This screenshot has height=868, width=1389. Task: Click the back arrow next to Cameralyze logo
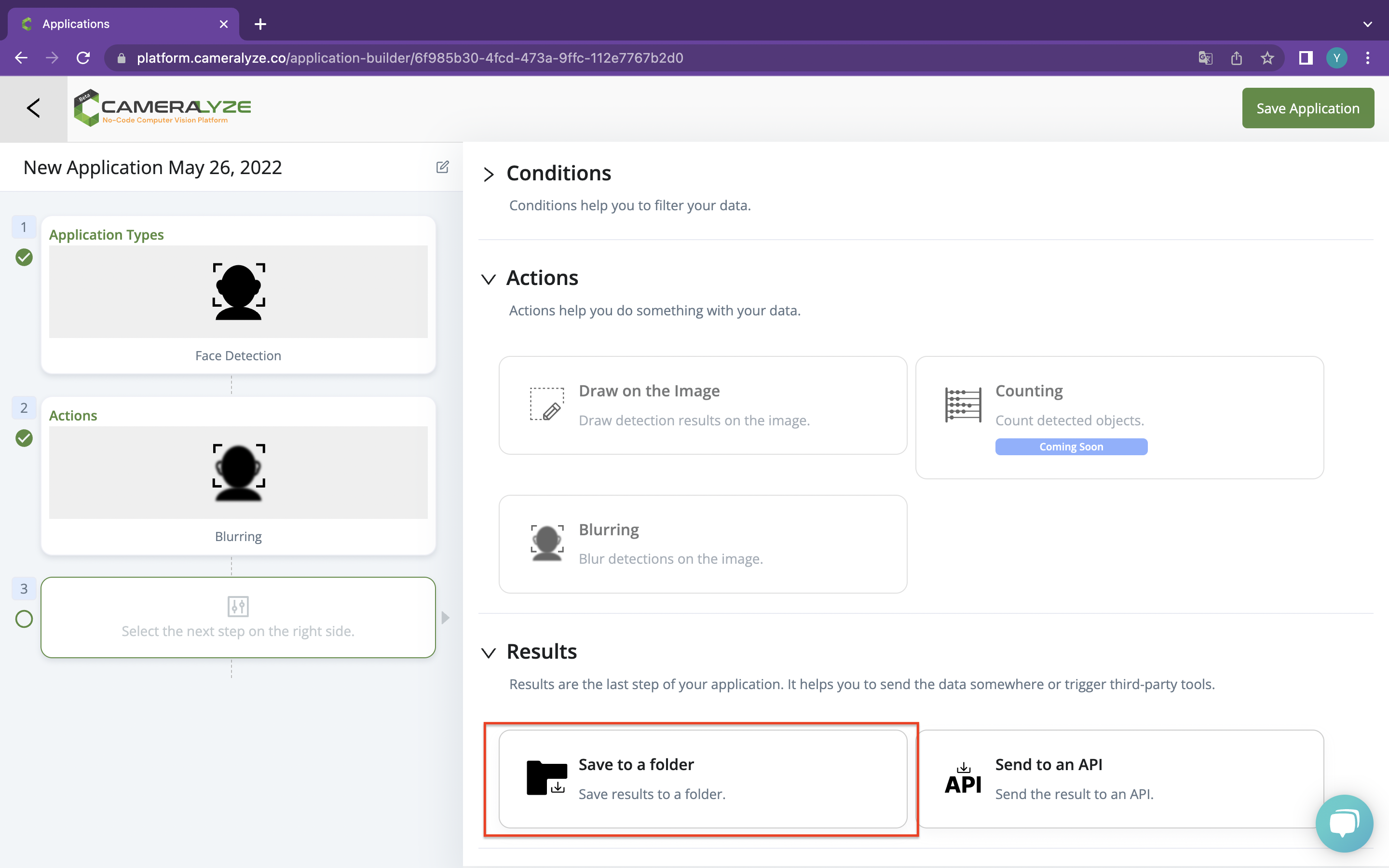(33, 108)
